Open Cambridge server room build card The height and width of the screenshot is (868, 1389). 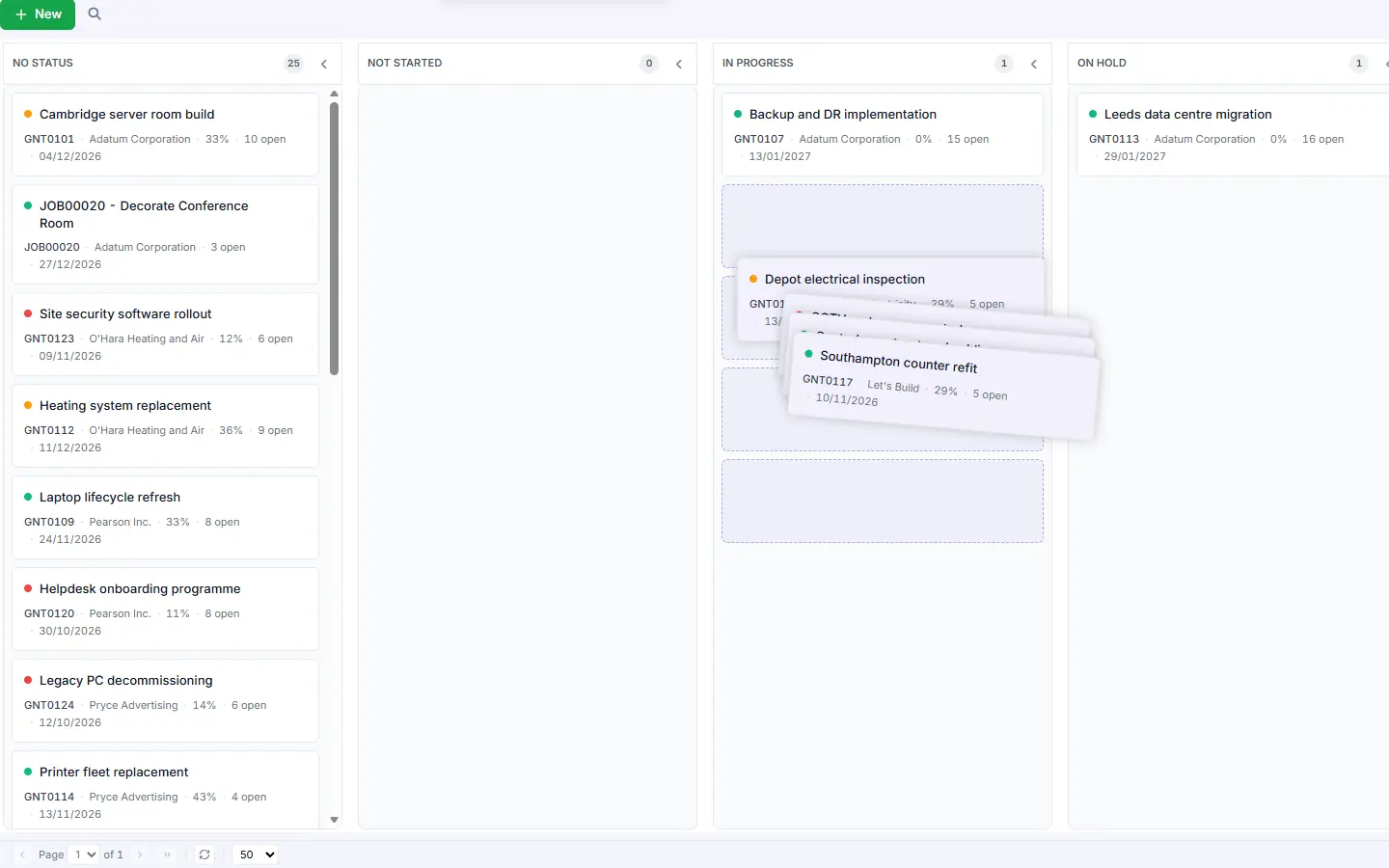point(165,134)
